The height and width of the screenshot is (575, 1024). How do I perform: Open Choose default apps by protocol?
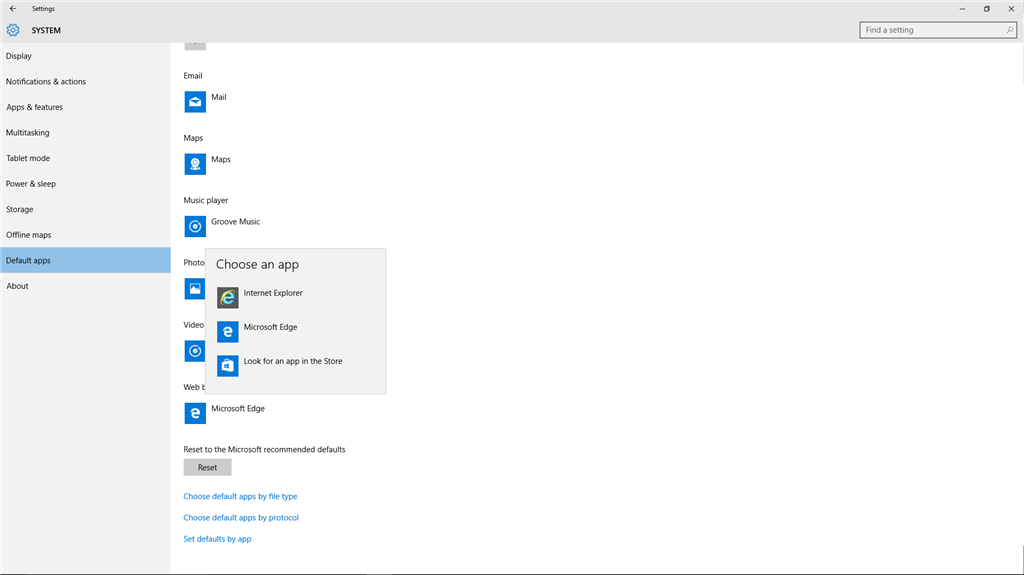241,518
